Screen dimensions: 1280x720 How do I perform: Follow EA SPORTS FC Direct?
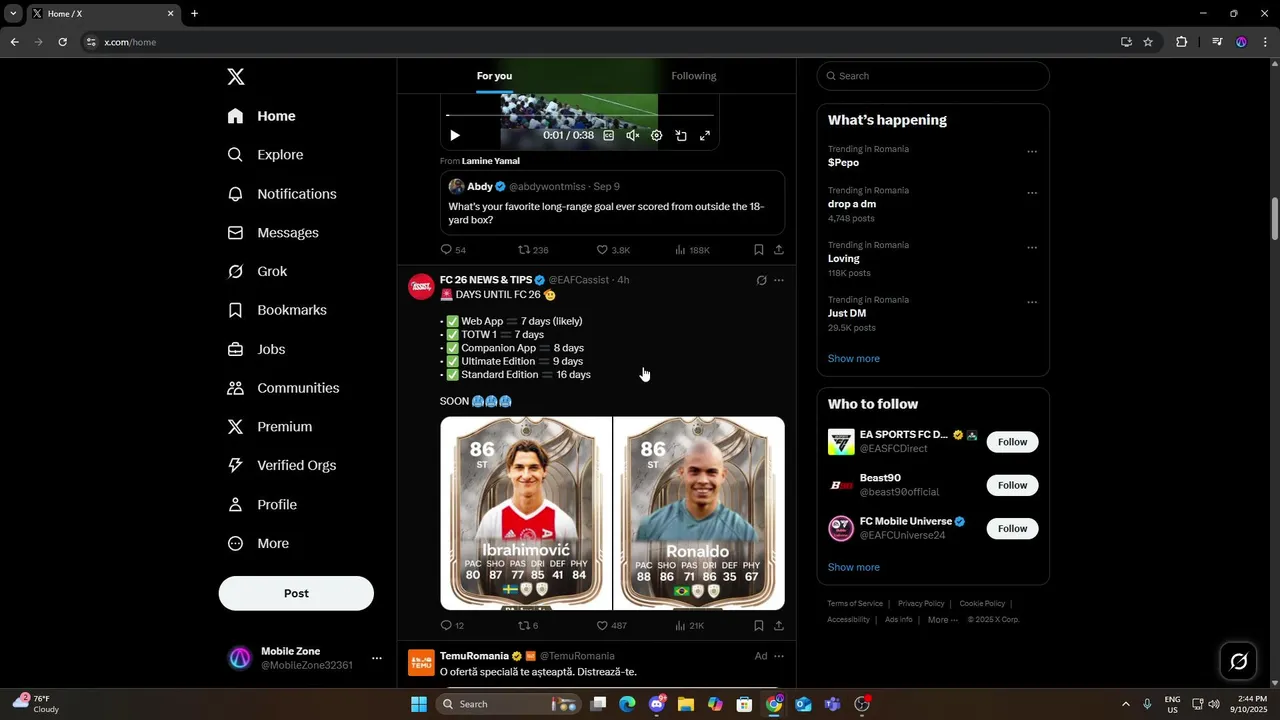tap(1012, 442)
